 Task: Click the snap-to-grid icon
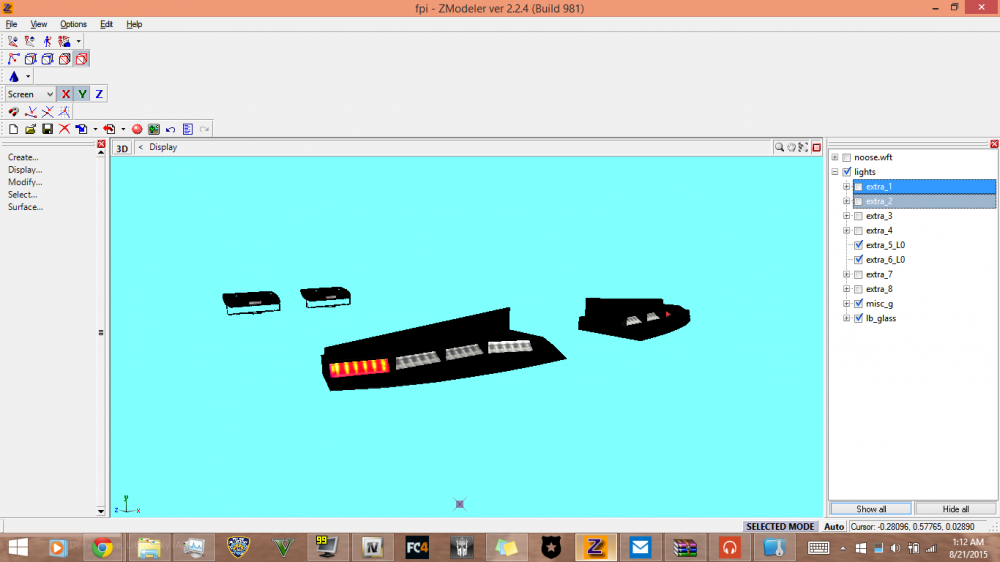click(x=64, y=112)
